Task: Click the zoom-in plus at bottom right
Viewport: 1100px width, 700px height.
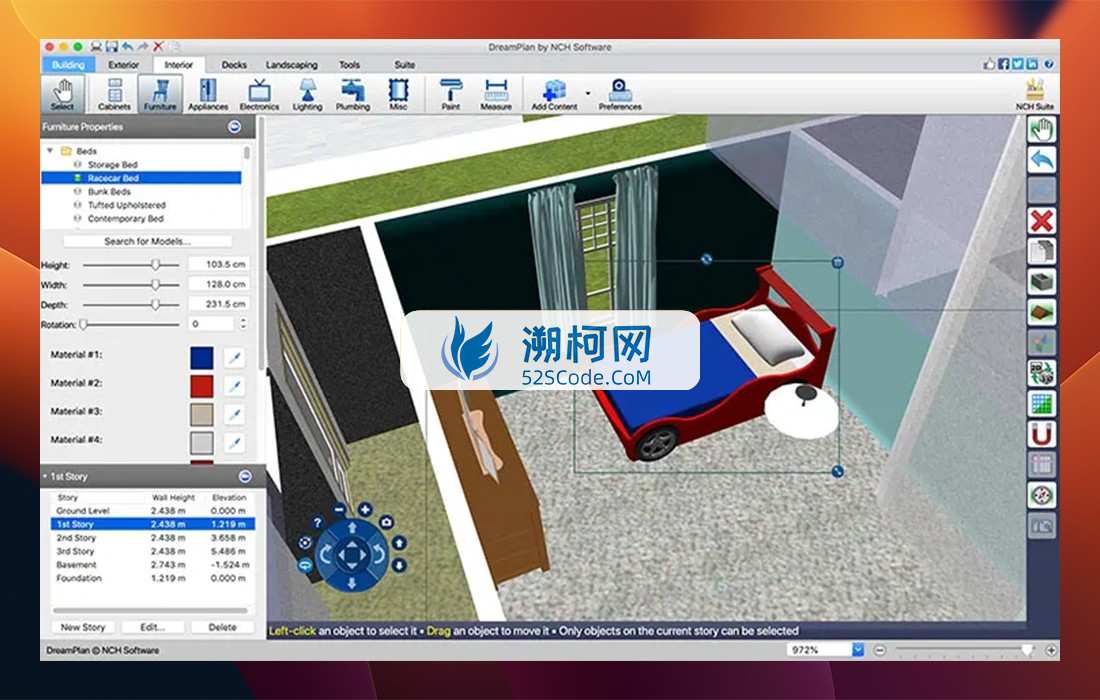Action: (1051, 650)
